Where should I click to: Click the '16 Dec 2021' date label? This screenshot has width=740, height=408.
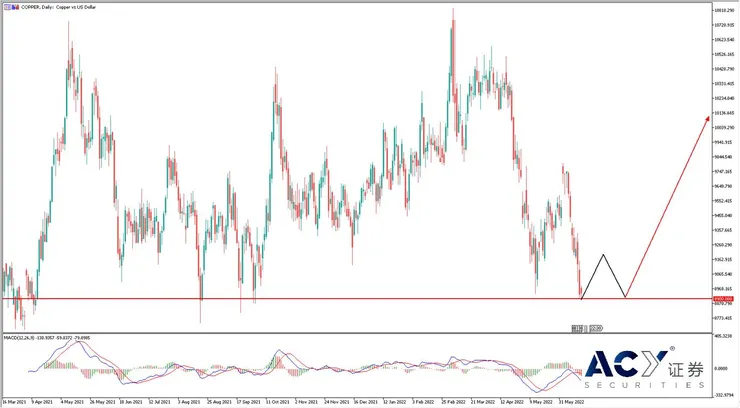click(x=366, y=402)
